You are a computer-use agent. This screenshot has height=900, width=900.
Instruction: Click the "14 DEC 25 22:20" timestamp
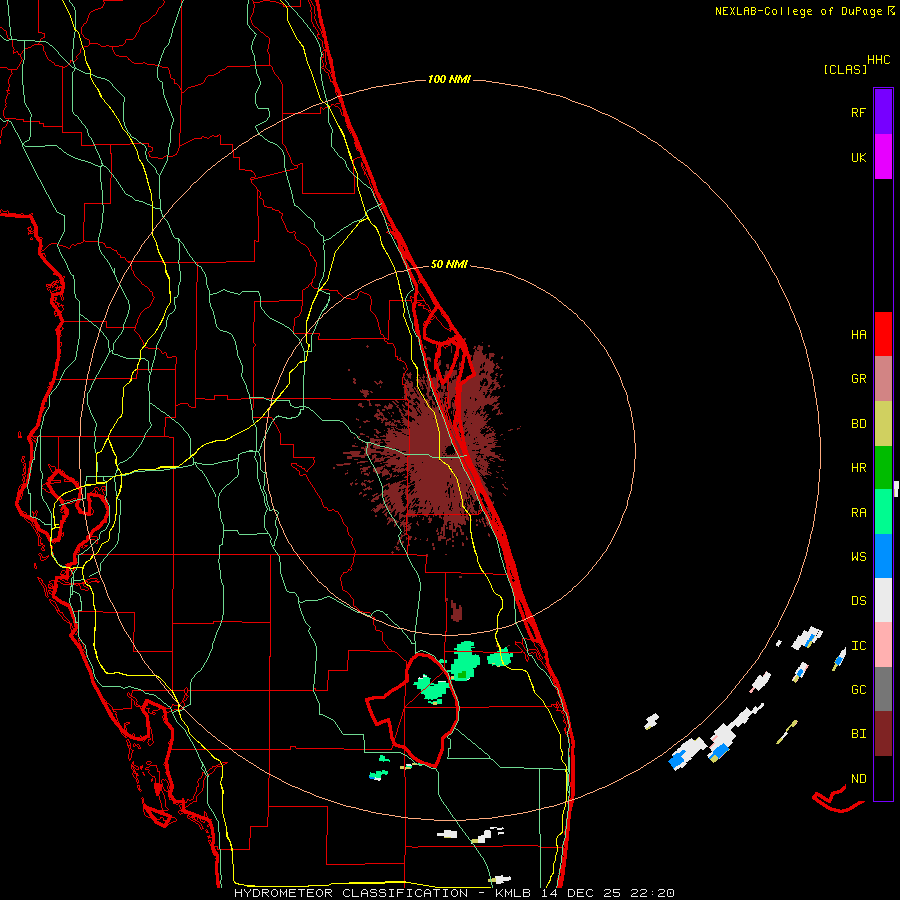[608, 893]
